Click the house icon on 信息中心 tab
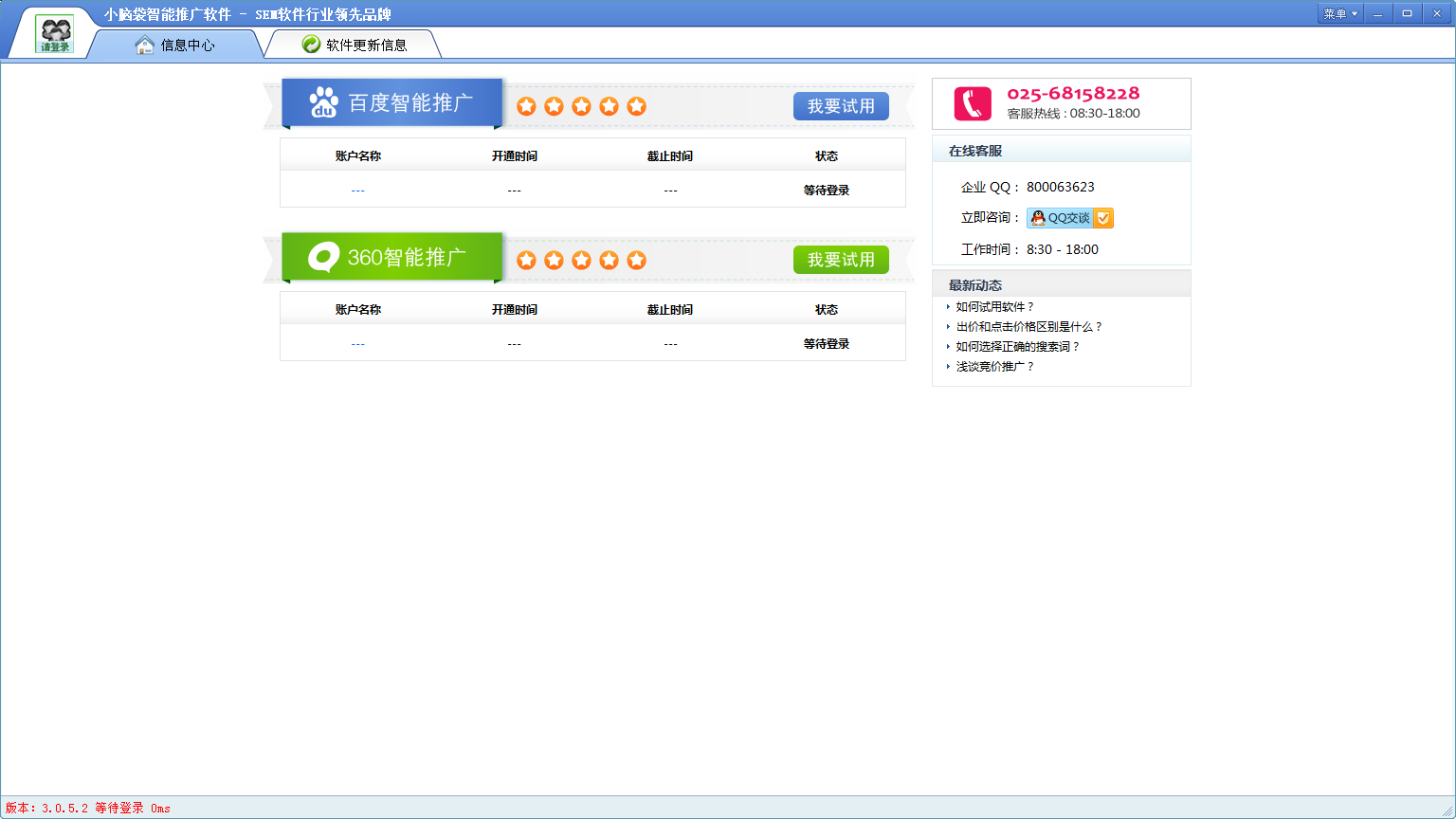The width and height of the screenshot is (1456, 819). [144, 45]
